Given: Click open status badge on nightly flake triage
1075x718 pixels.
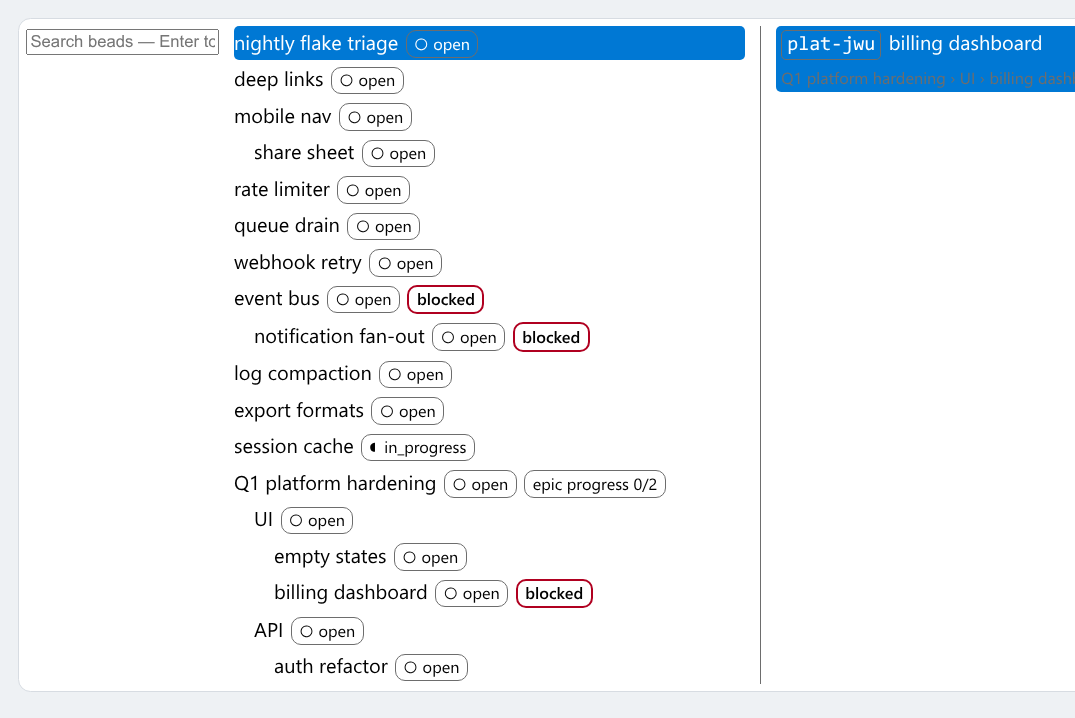Looking at the screenshot, I should point(442,45).
